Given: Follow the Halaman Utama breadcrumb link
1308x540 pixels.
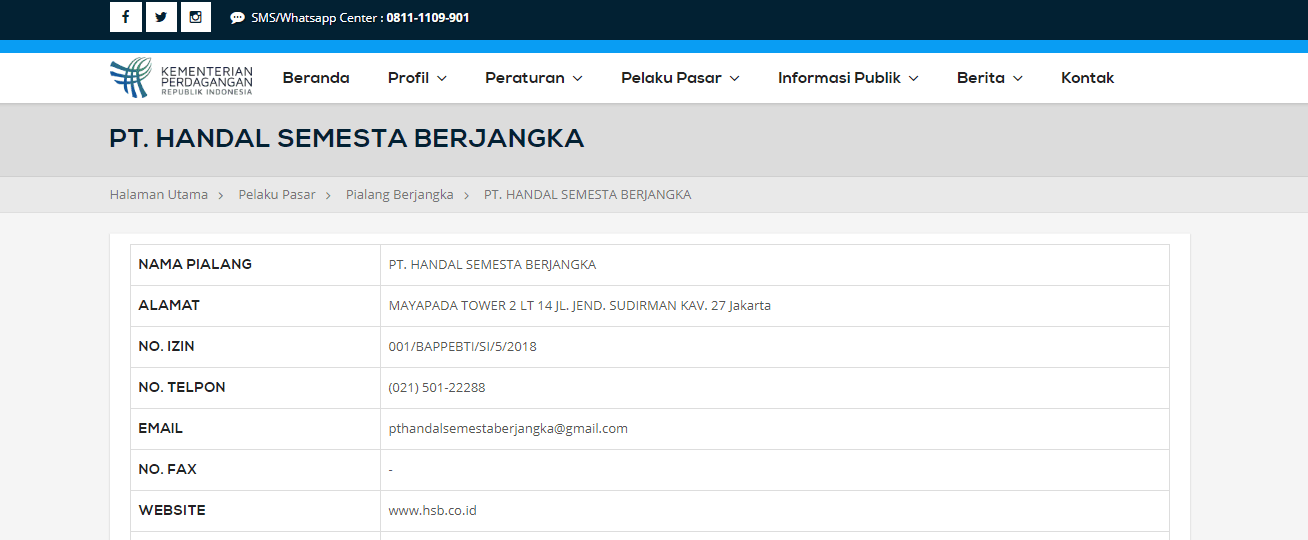Looking at the screenshot, I should tap(159, 194).
